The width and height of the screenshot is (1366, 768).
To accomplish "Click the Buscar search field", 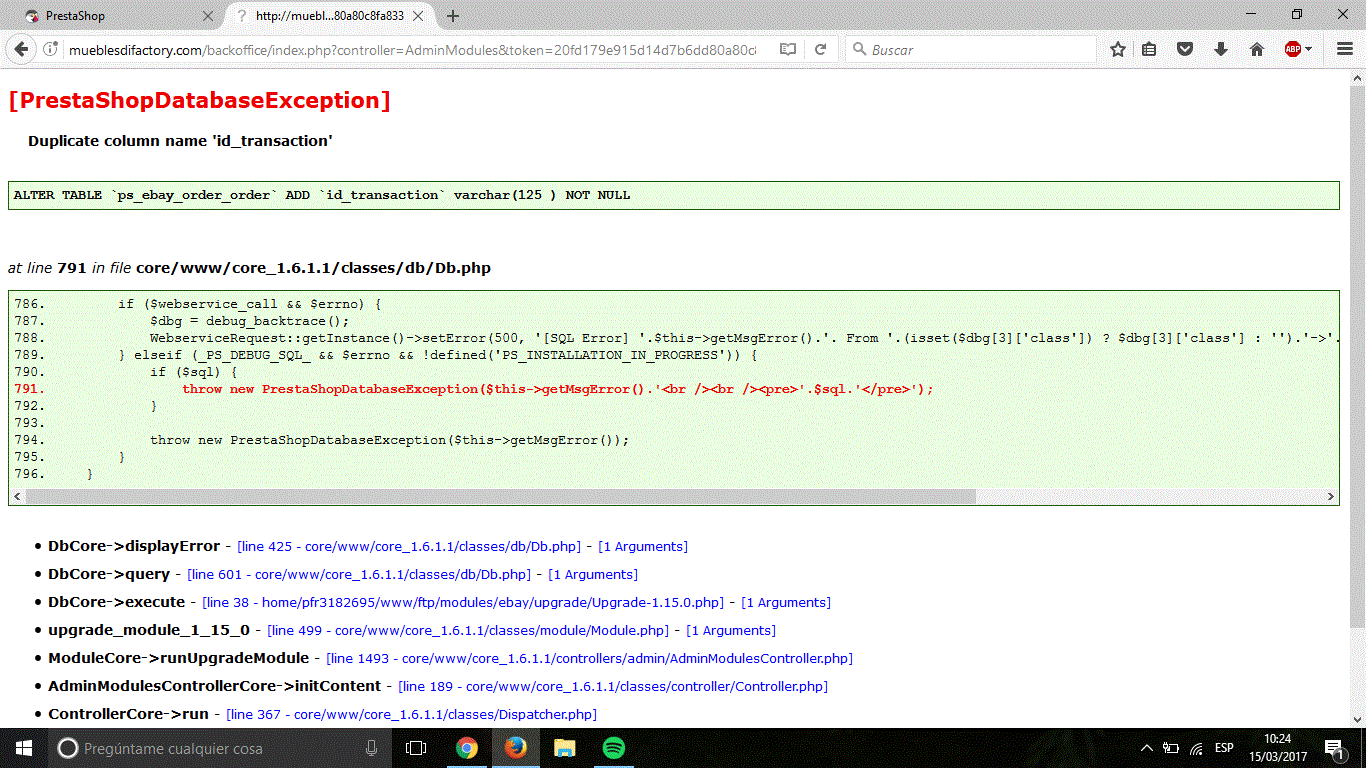I will point(971,49).
